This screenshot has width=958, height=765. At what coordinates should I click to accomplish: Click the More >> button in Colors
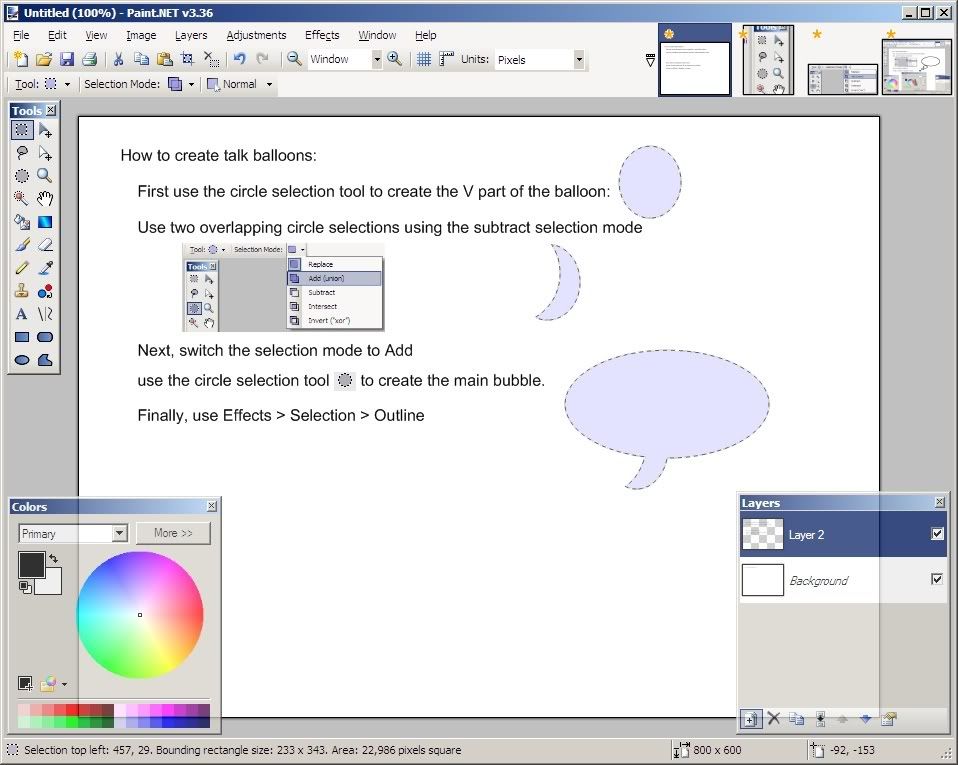coord(173,533)
